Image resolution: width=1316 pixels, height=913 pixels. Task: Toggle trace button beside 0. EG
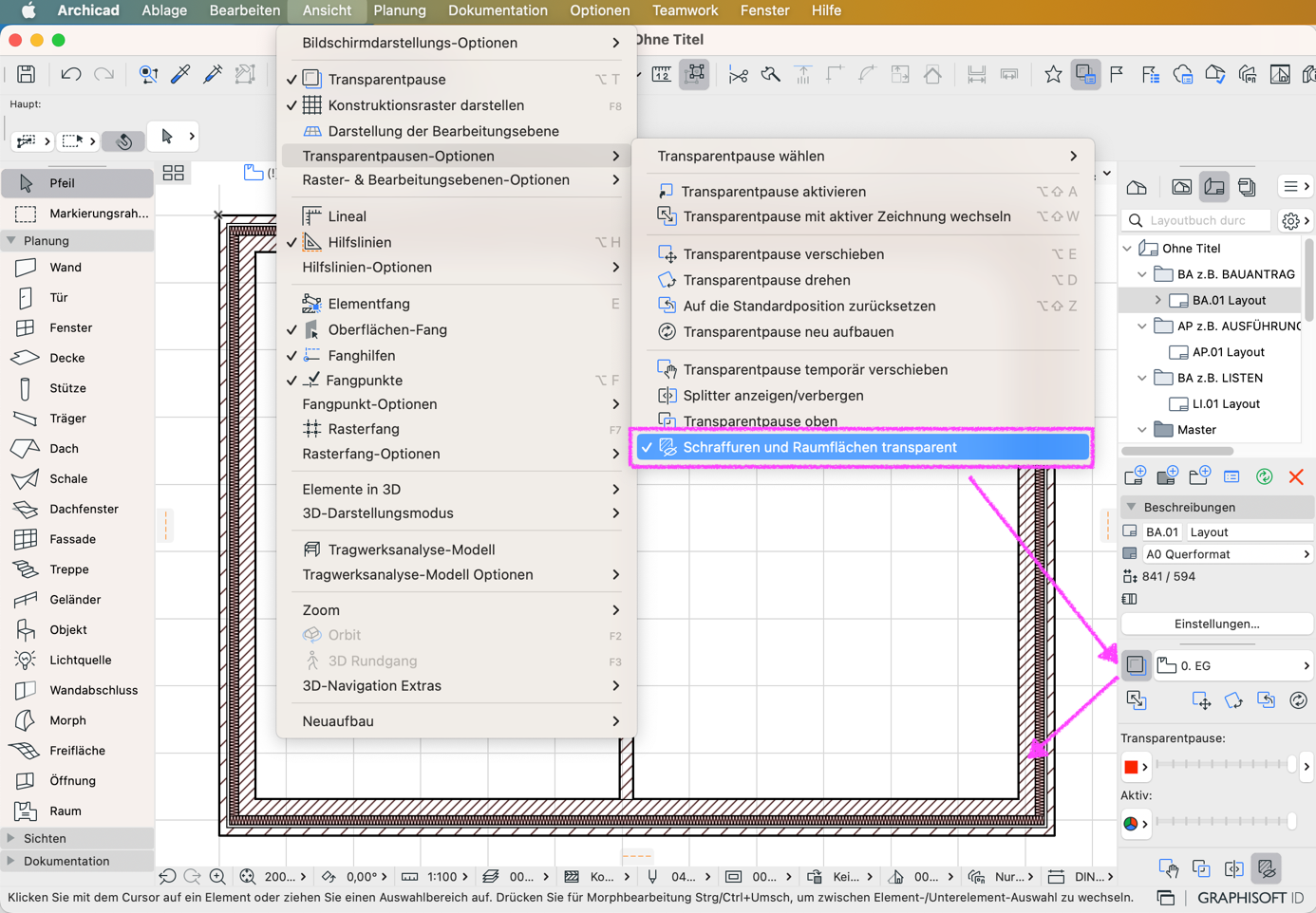coord(1136,665)
